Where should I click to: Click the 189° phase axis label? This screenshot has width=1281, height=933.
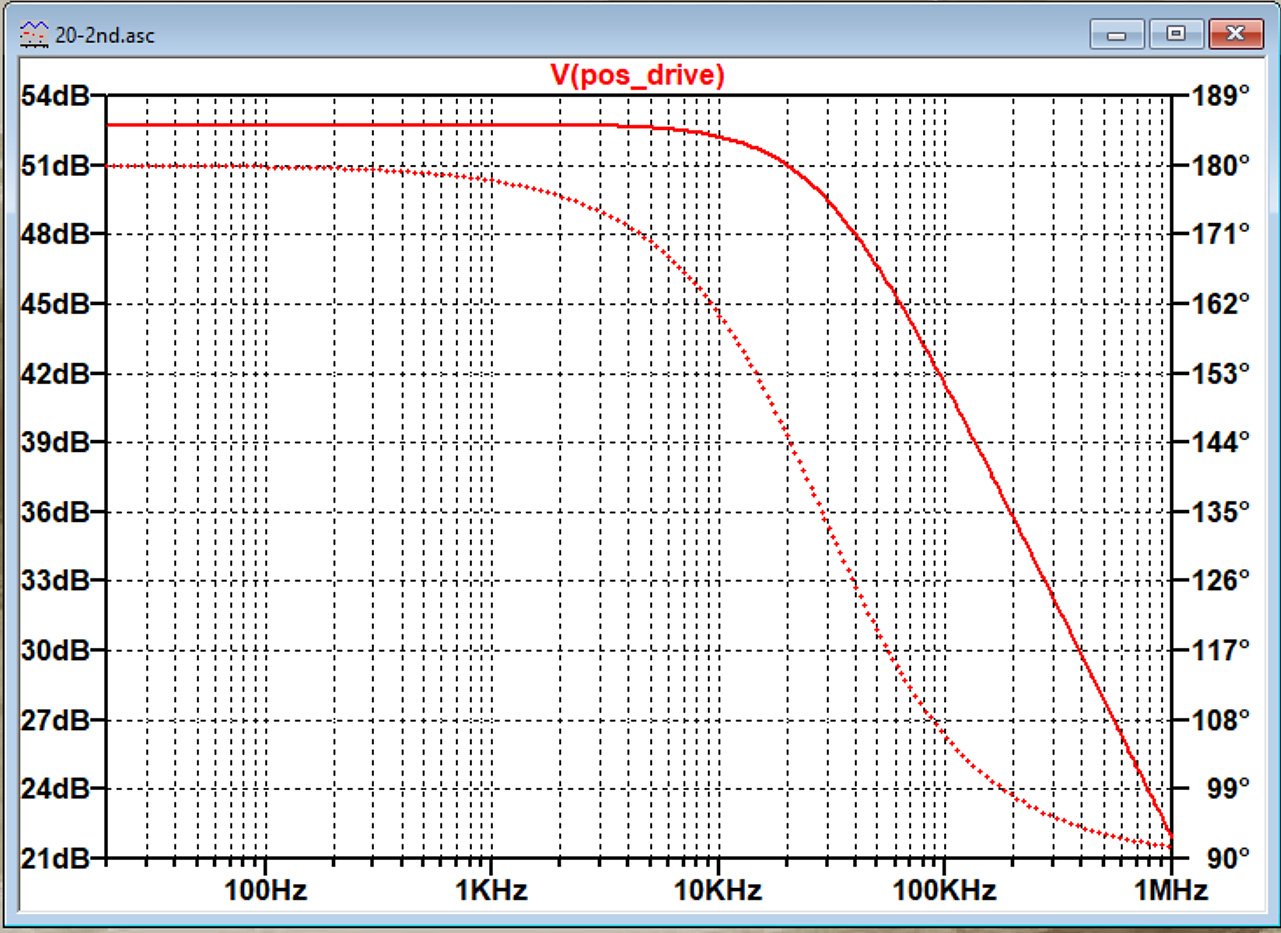(x=1220, y=96)
